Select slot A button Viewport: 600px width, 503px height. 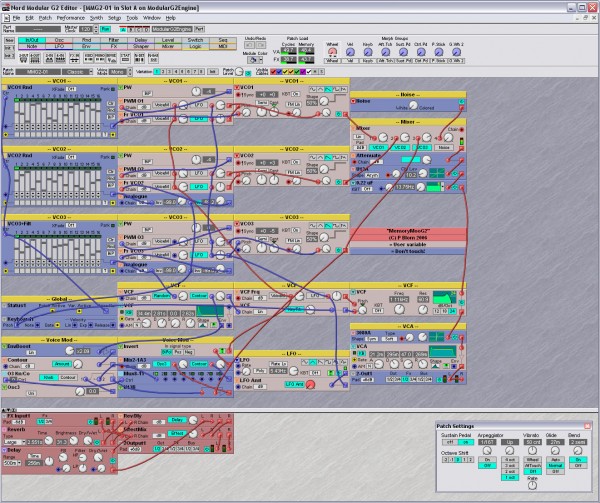click(123, 29)
